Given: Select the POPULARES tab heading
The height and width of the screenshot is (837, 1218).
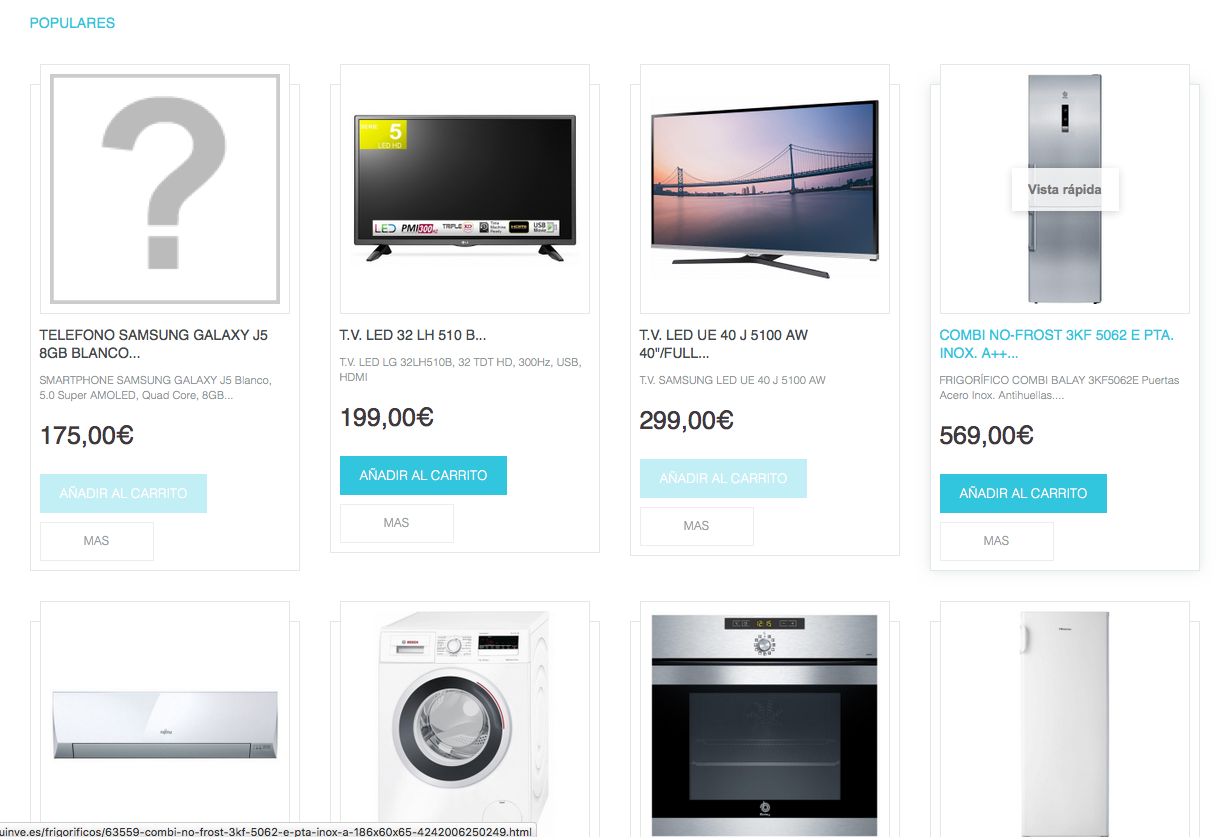Looking at the screenshot, I should (72, 23).
